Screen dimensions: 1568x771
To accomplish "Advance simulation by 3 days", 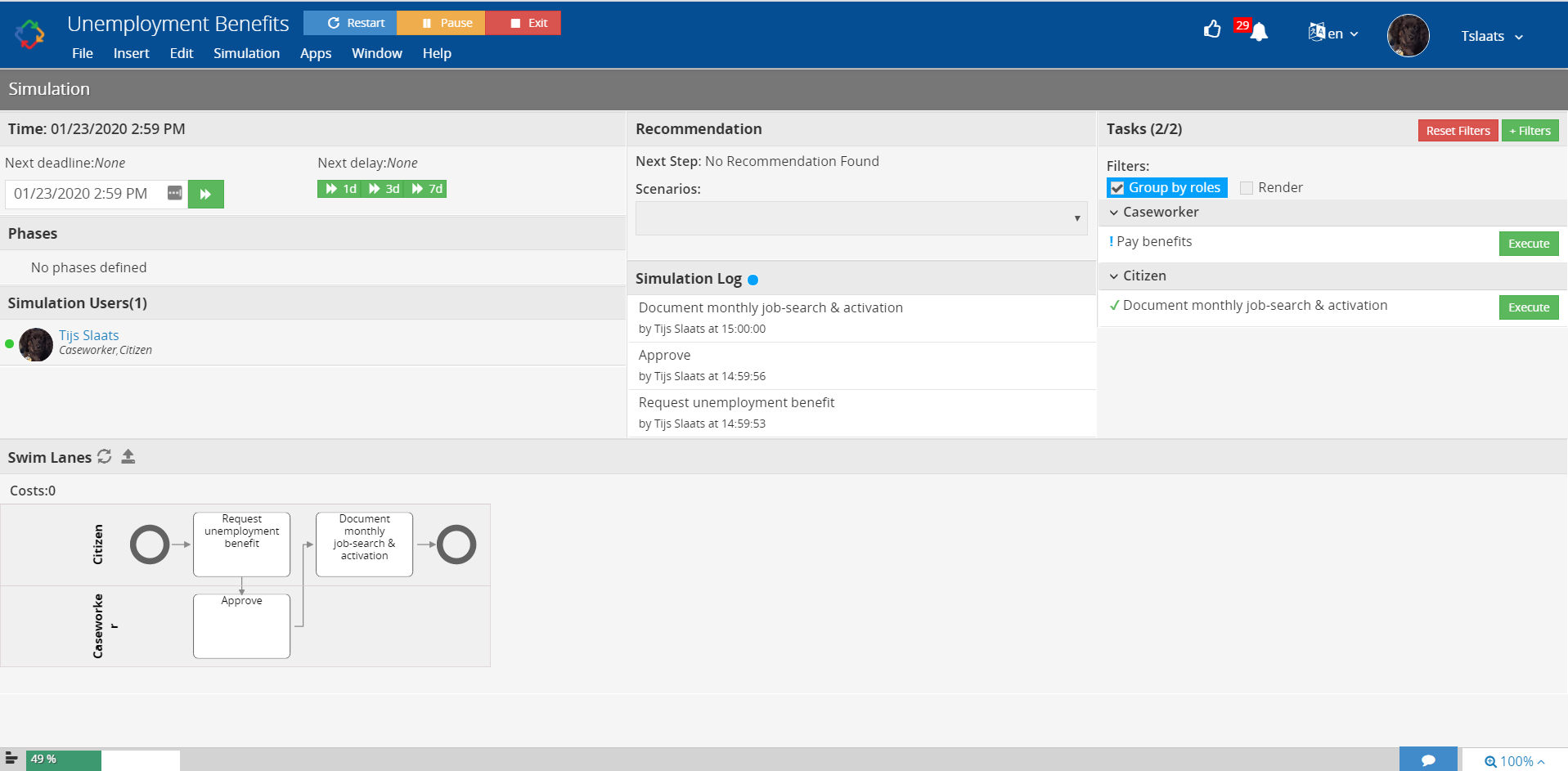I will [x=382, y=189].
